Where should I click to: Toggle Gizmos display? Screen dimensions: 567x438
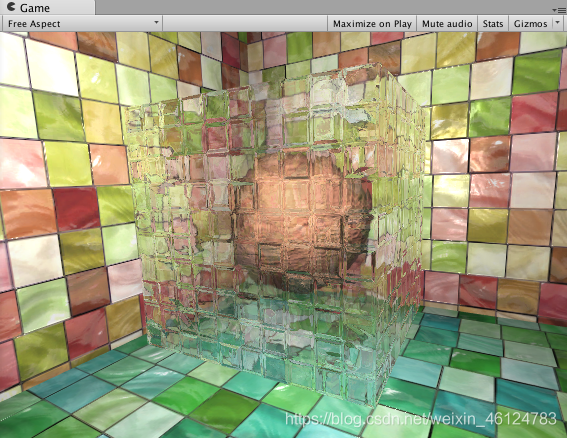530,24
